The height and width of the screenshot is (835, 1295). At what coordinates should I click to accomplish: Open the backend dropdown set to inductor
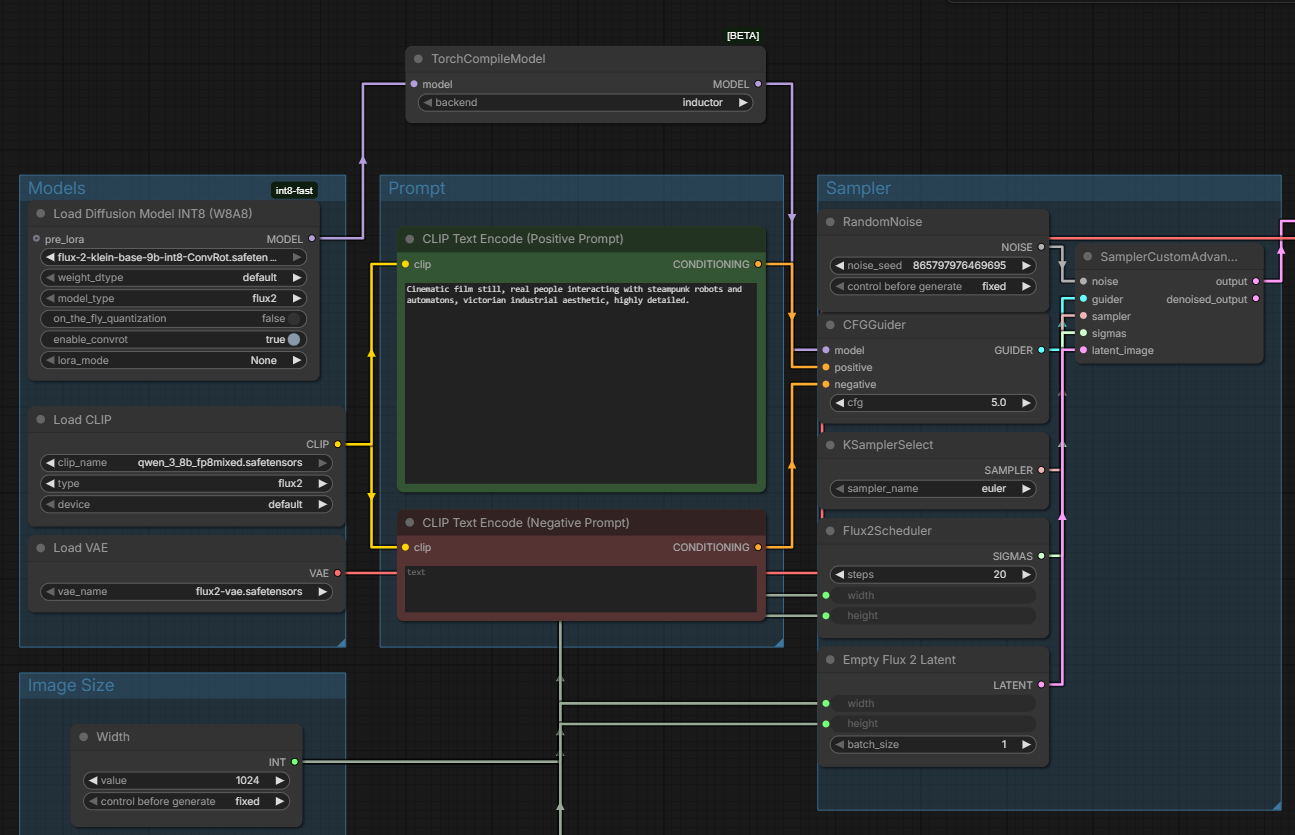coord(585,103)
